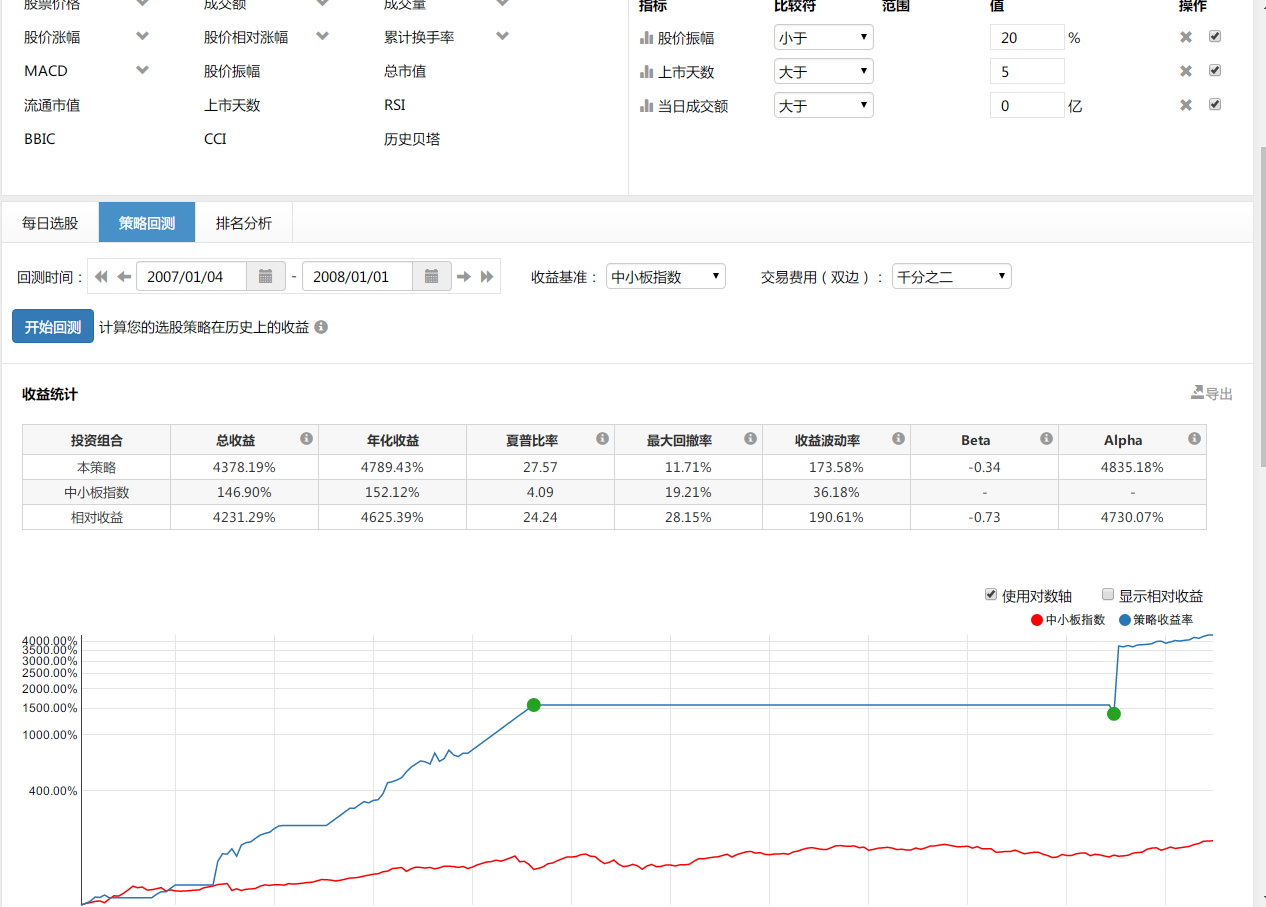Jump back with the double-left rewind arrow

(x=101, y=277)
